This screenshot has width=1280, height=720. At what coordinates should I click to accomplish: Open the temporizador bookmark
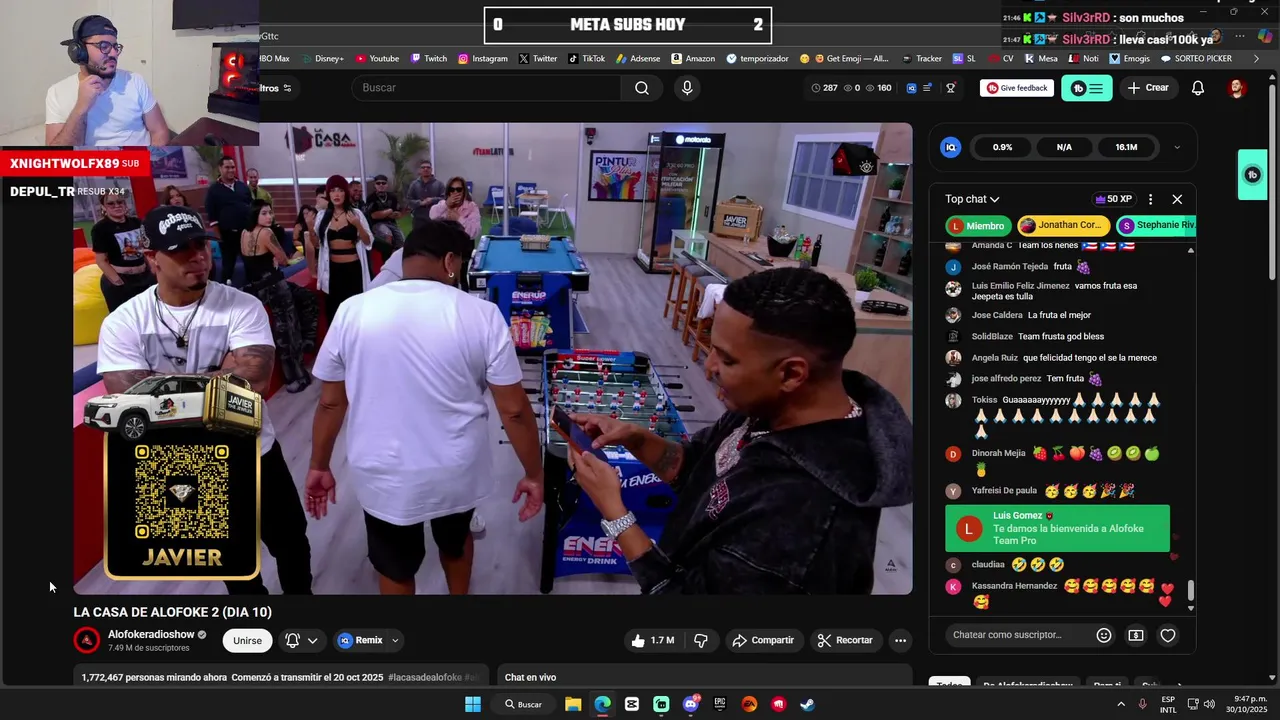[x=758, y=58]
